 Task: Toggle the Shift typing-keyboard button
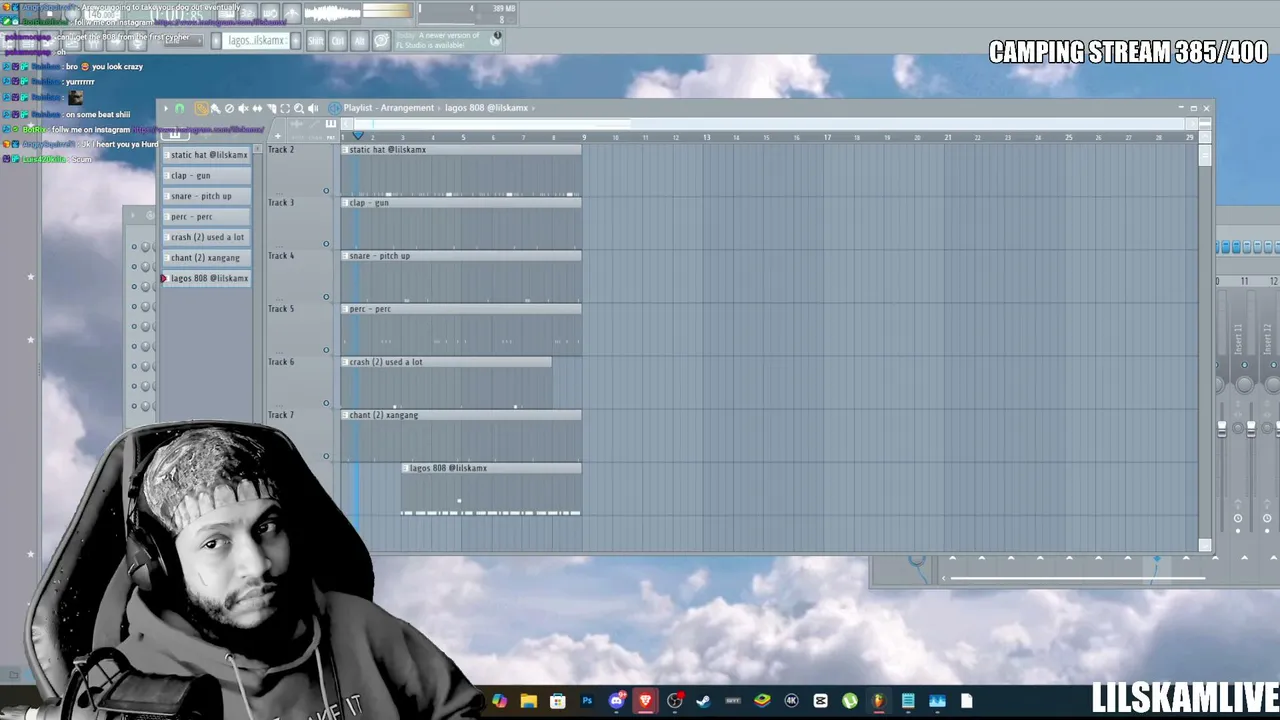[316, 41]
